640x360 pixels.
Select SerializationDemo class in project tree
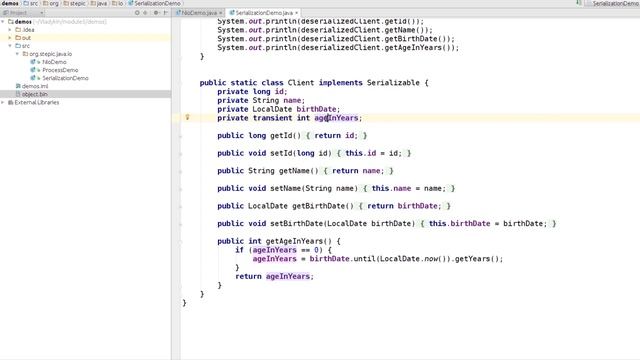65,78
